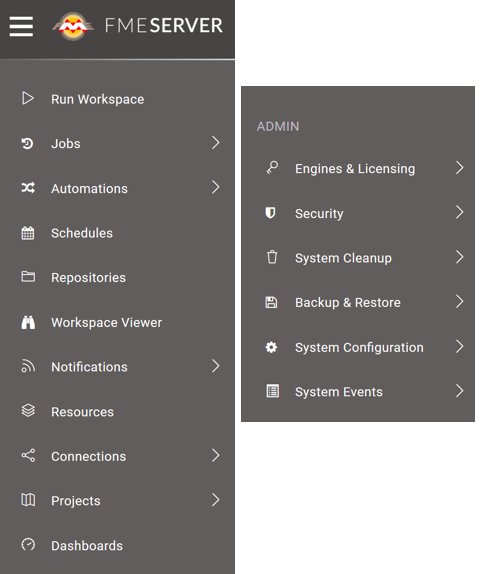Click the FME Server logo

tap(138, 26)
